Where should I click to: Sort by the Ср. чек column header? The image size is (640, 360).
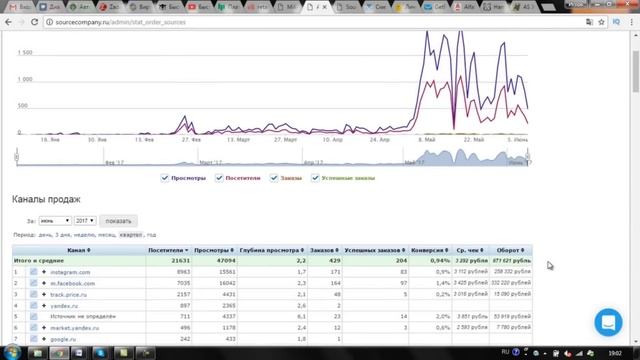click(x=470, y=250)
